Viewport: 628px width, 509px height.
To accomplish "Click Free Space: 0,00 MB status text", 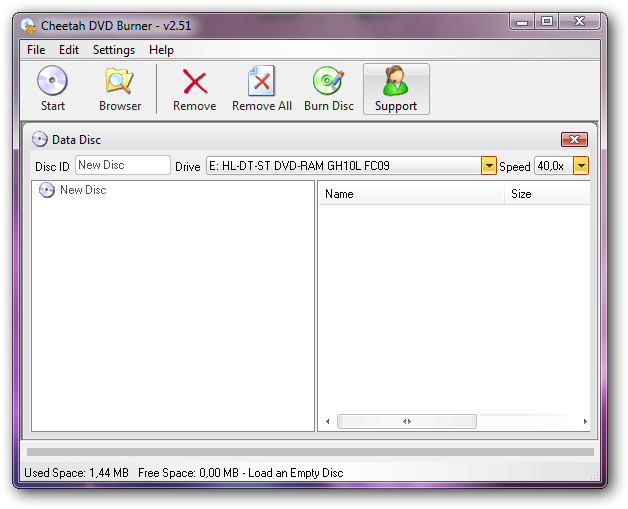I will tap(188, 473).
